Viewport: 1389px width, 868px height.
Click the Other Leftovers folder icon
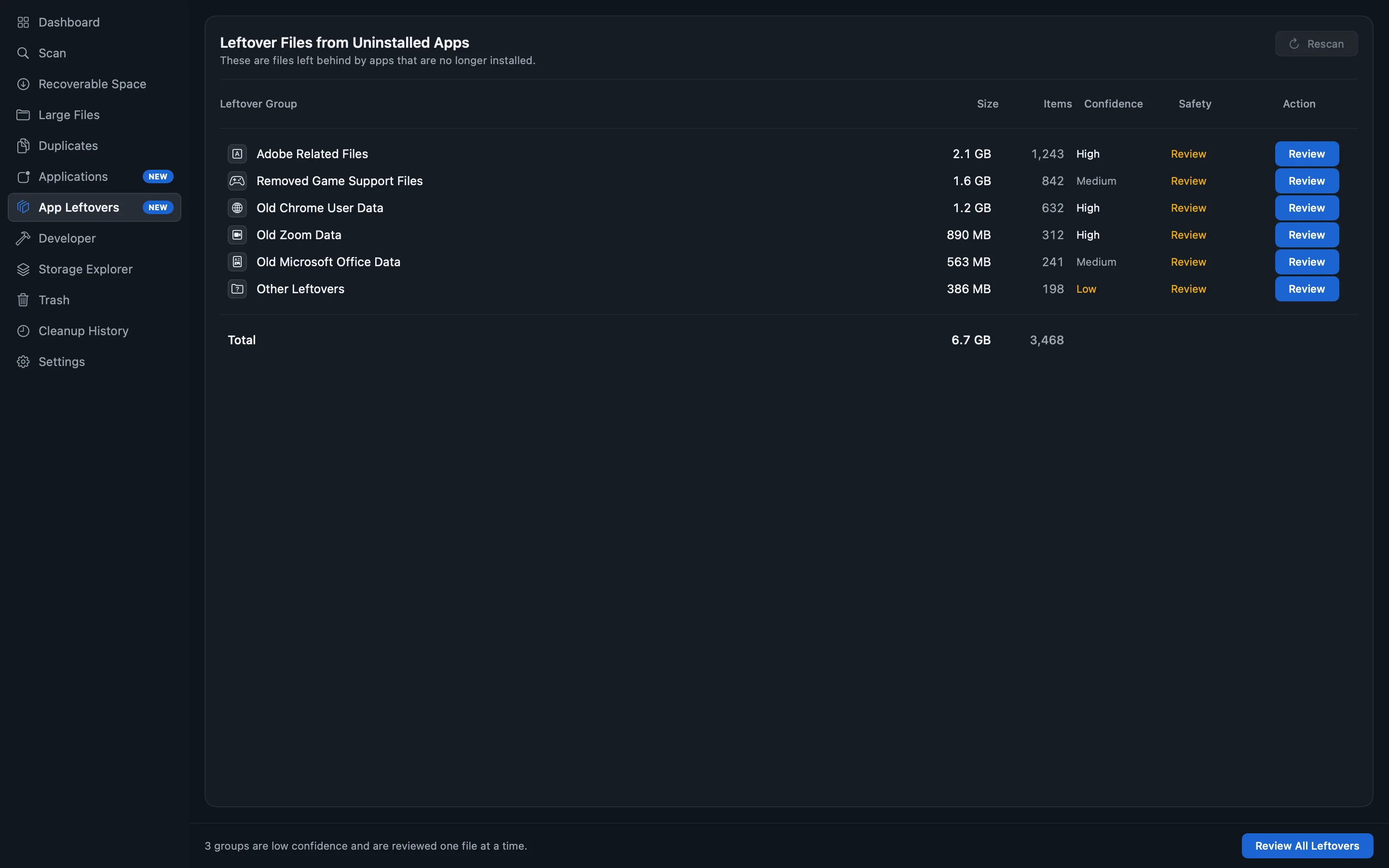point(237,289)
